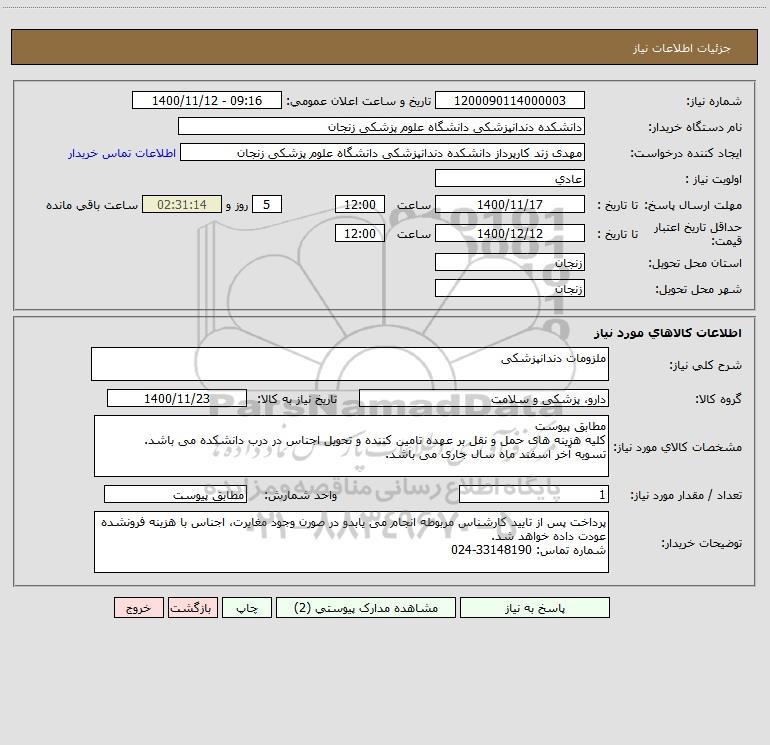Click response deadline time 12:00 field
The width and height of the screenshot is (770, 745).
359,204
